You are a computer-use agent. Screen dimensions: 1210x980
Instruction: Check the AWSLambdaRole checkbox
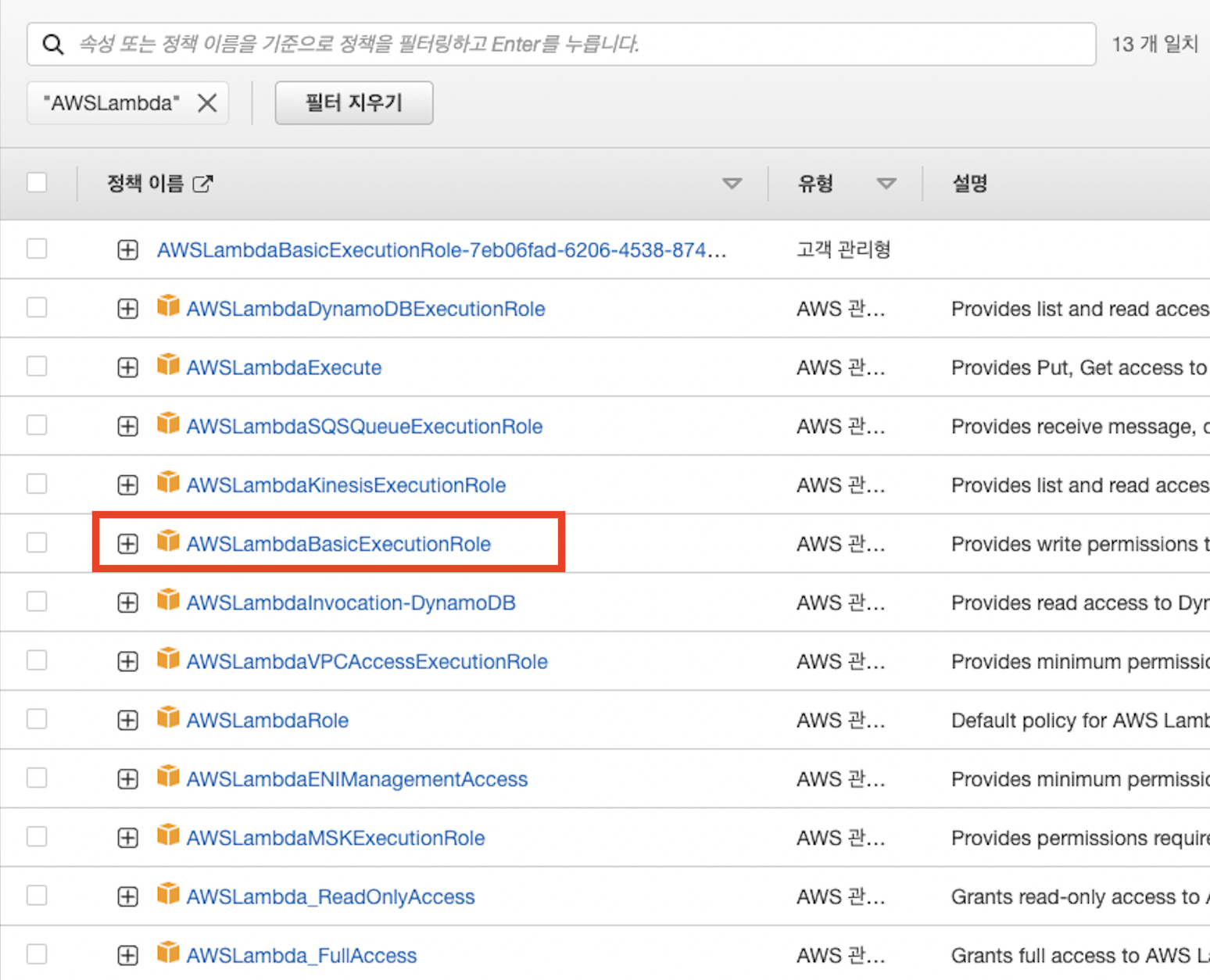point(37,719)
